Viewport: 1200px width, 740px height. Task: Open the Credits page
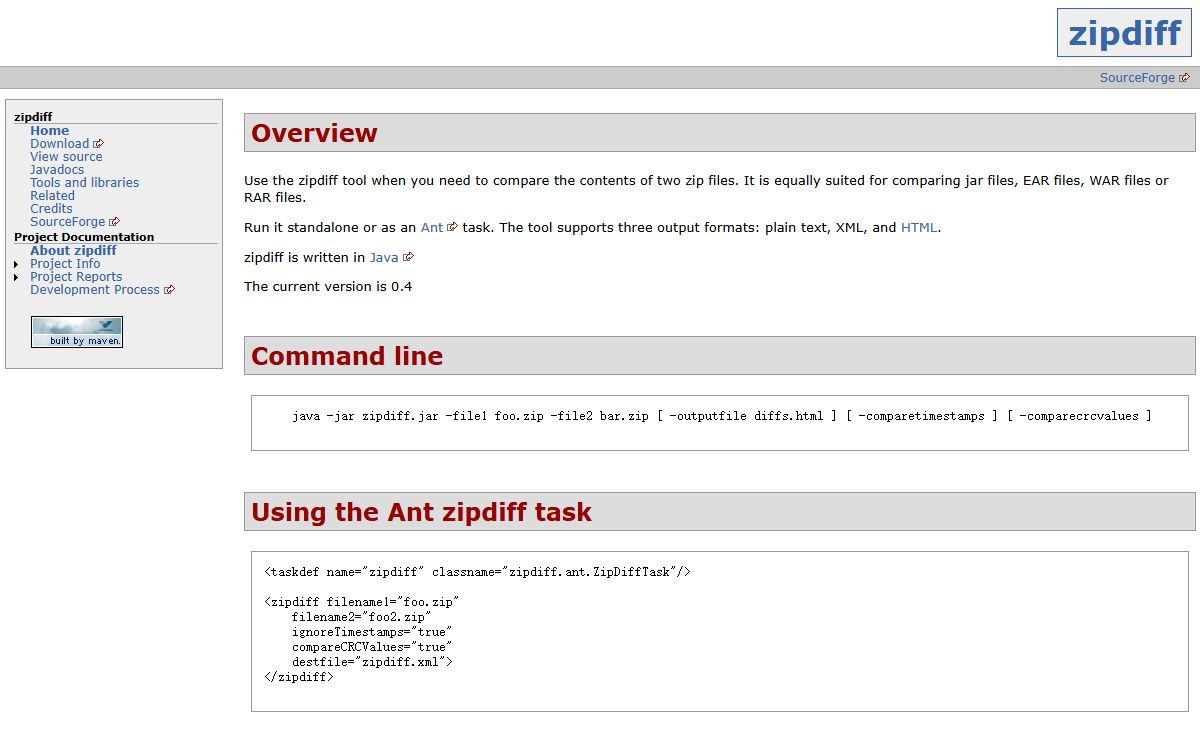51,209
